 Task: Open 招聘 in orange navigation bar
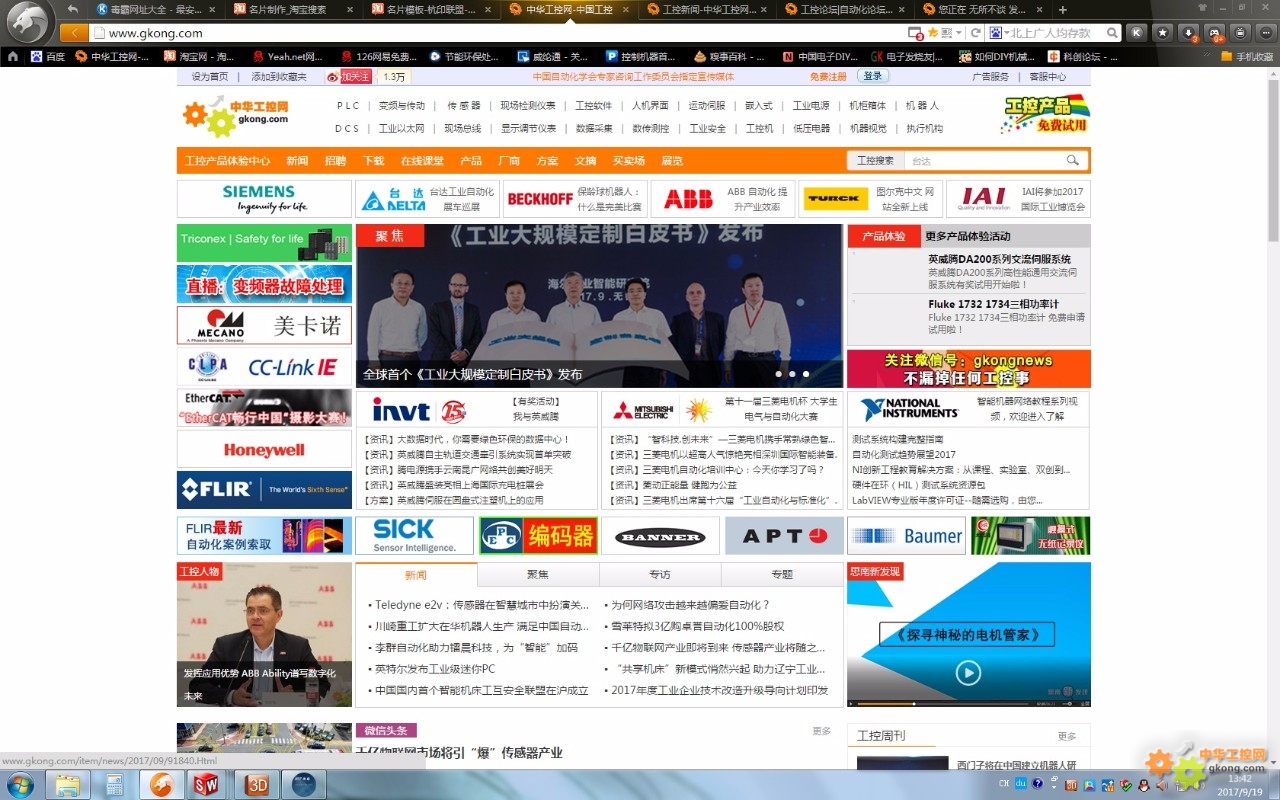[x=335, y=161]
